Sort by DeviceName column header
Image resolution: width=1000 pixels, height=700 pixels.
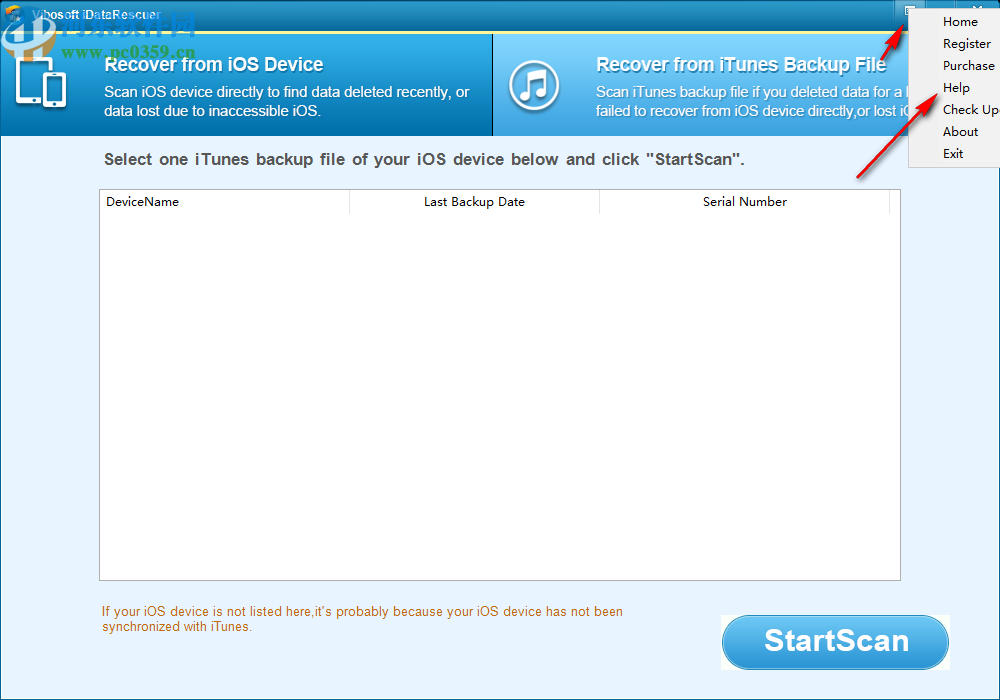[x=224, y=201]
